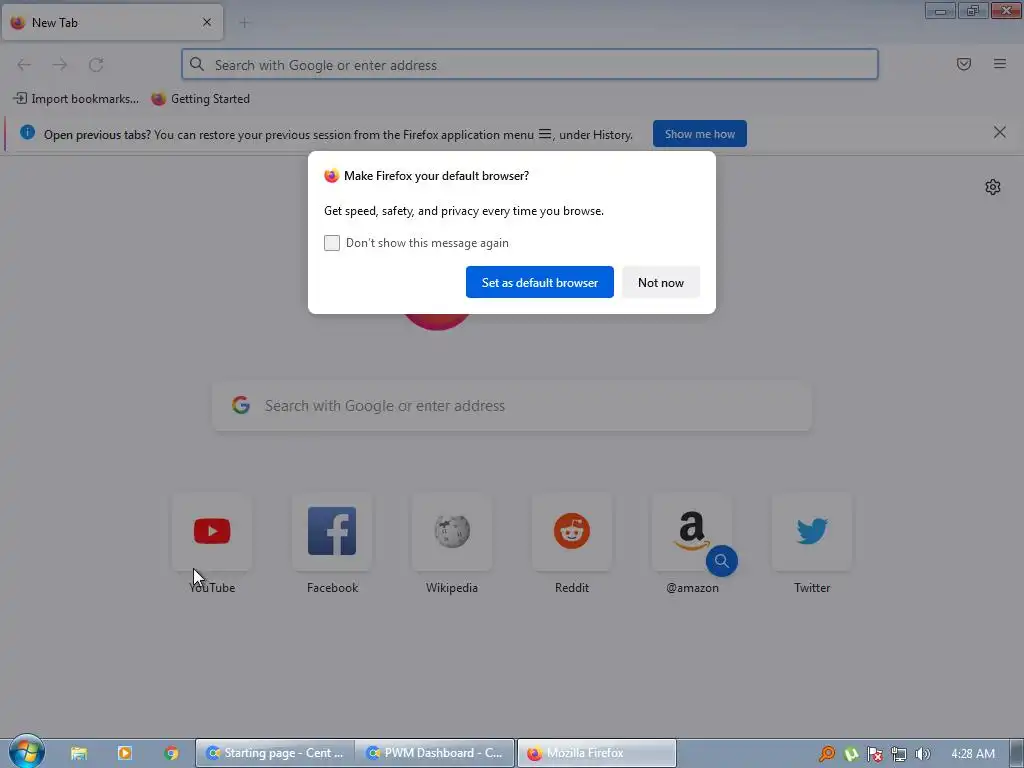Go forward with the forward arrow

60,65
